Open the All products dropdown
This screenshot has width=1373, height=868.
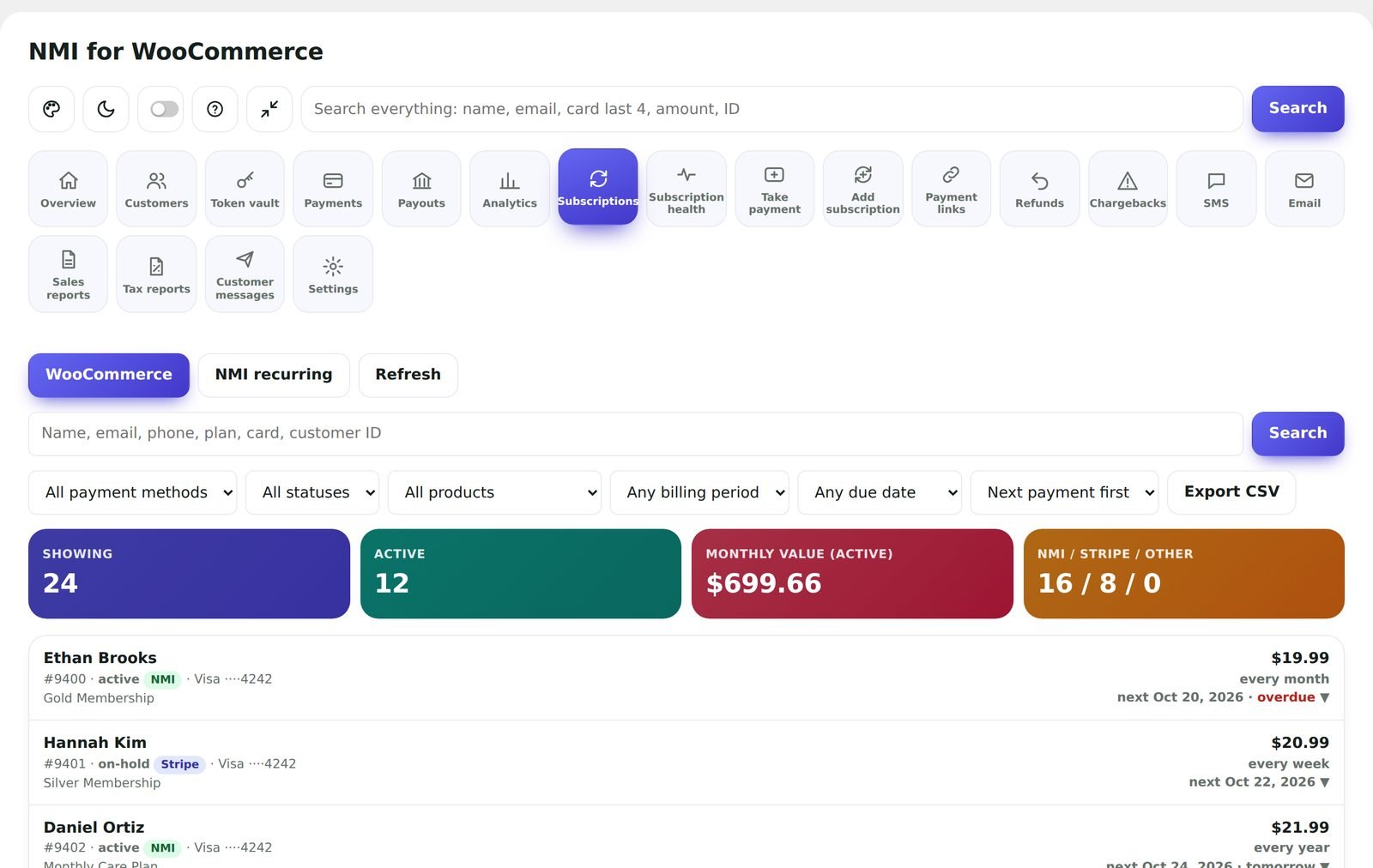click(x=494, y=492)
